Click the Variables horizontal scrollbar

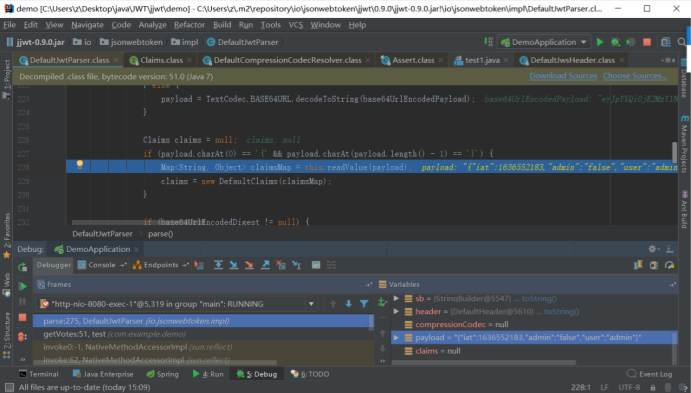(x=483, y=363)
